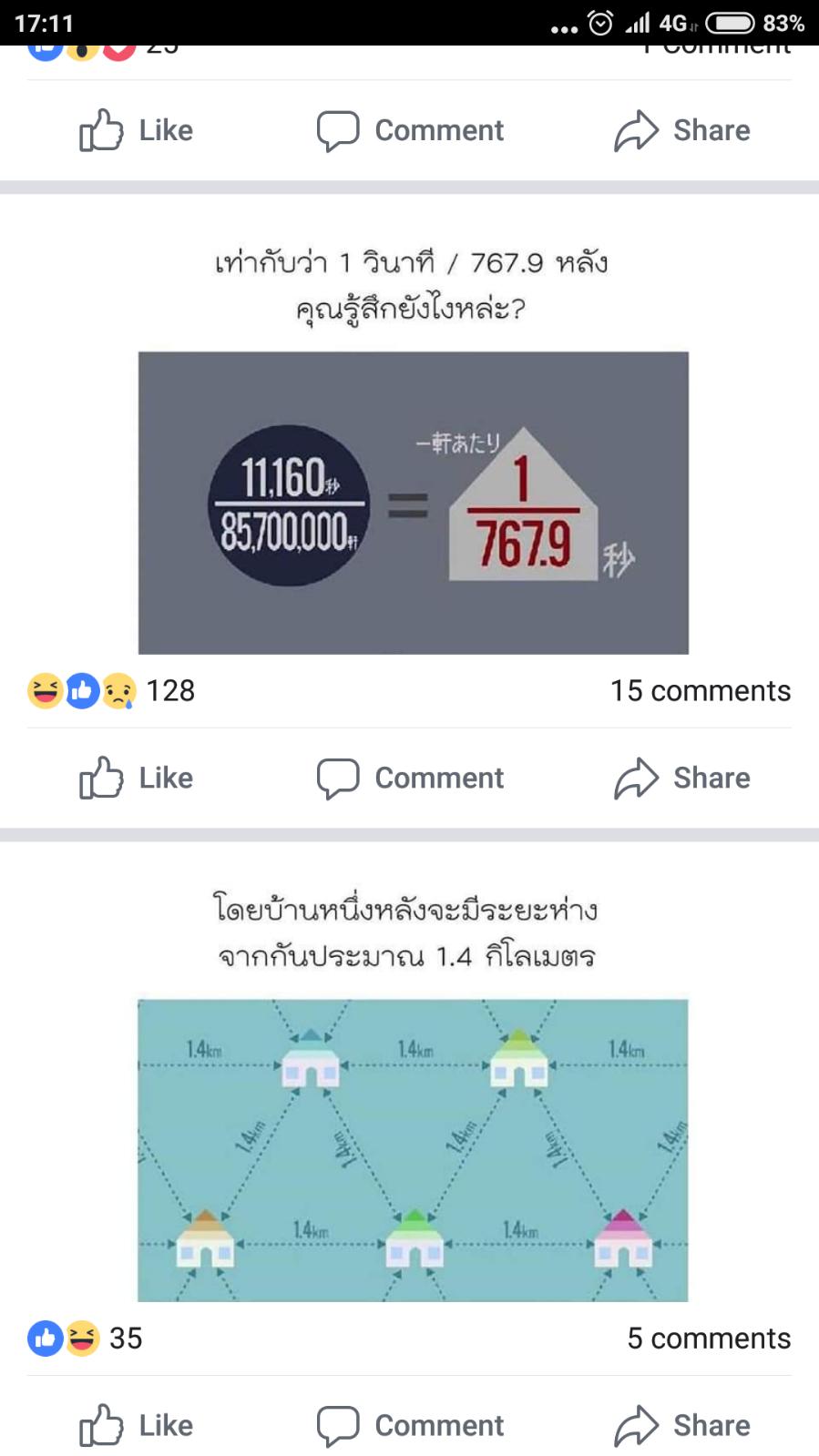The height and width of the screenshot is (1456, 819).
Task: Tap Share on the topmost post
Action: click(x=682, y=130)
